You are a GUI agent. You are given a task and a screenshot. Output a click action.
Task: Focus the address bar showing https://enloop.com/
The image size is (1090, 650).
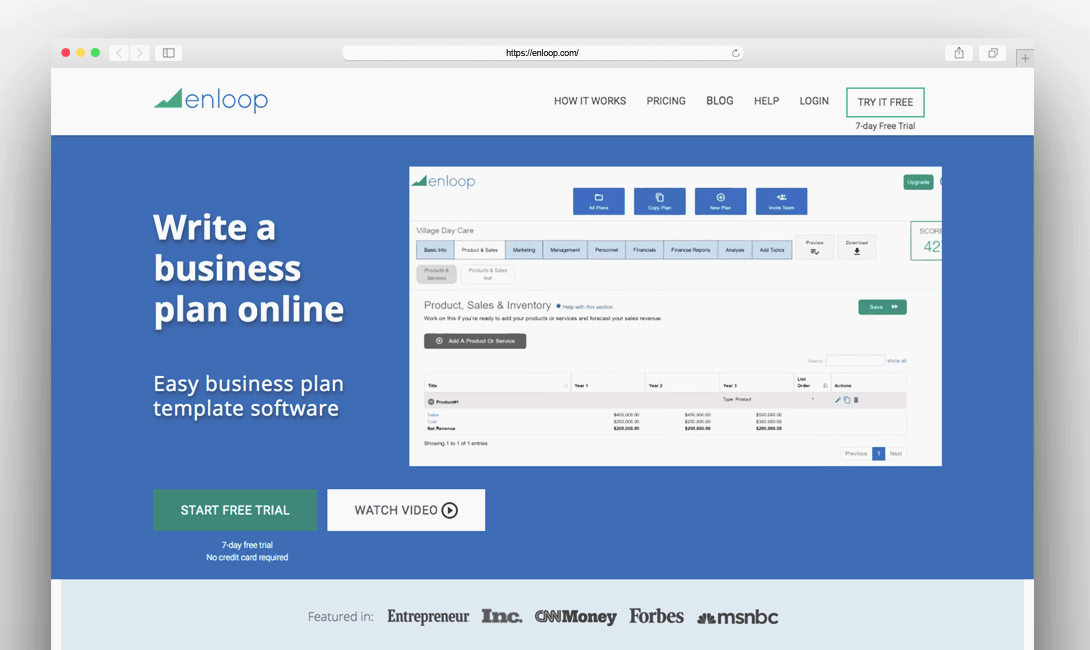click(x=543, y=53)
